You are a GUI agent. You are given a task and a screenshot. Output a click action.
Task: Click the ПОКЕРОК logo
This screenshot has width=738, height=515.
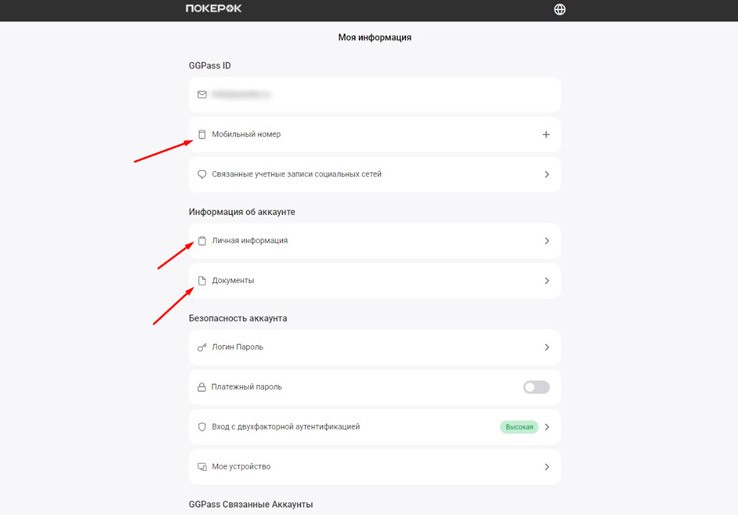point(213,8)
